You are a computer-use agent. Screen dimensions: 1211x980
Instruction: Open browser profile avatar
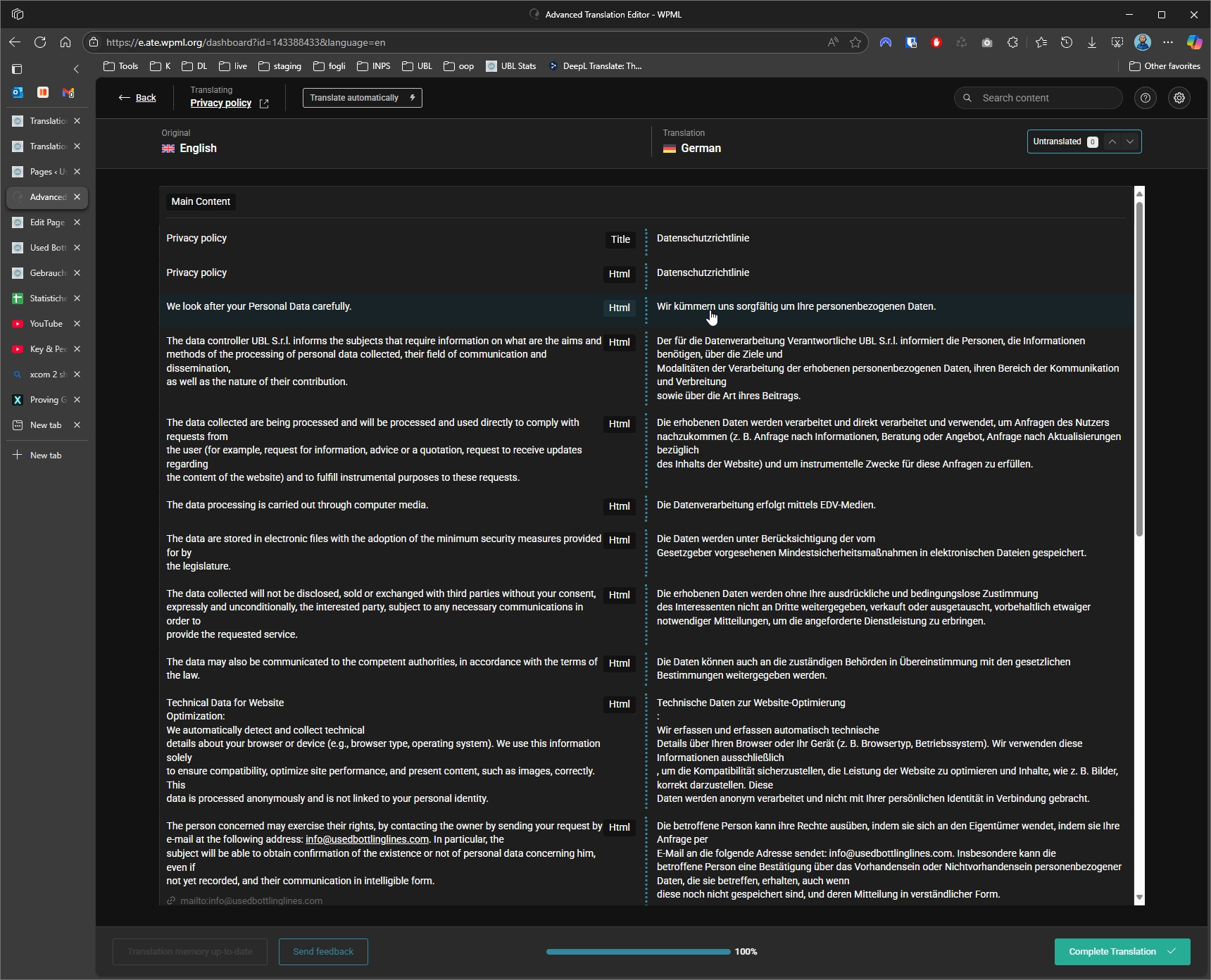[x=1143, y=42]
